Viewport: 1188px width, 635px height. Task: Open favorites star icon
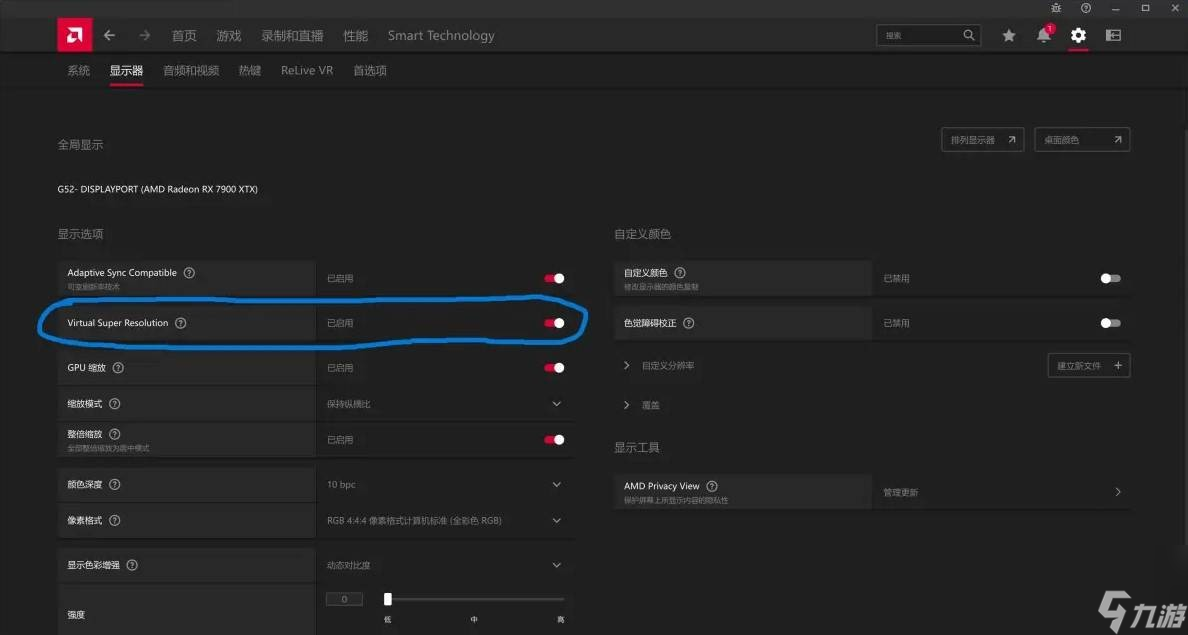[x=1008, y=36]
